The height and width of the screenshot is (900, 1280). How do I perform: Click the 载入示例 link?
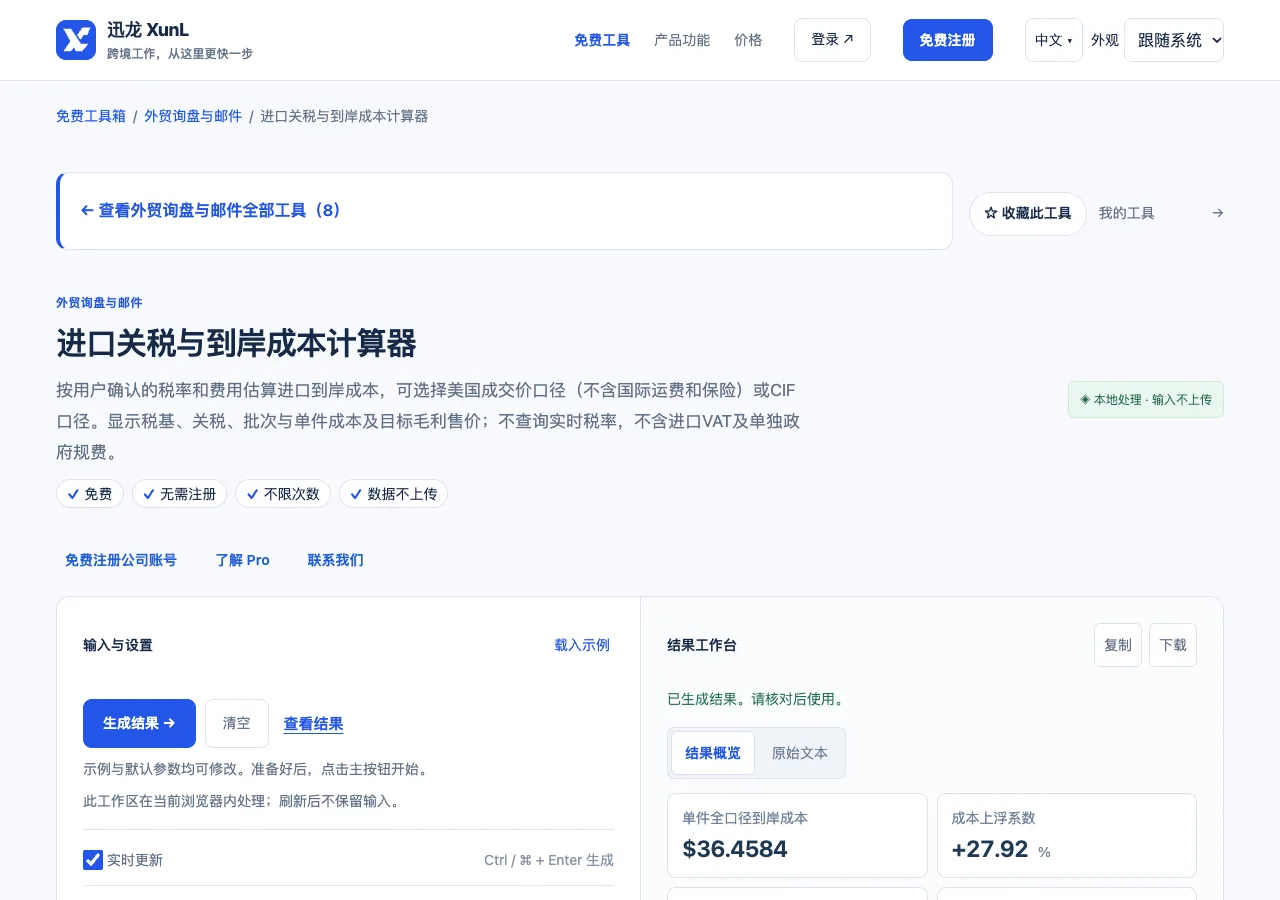point(582,645)
